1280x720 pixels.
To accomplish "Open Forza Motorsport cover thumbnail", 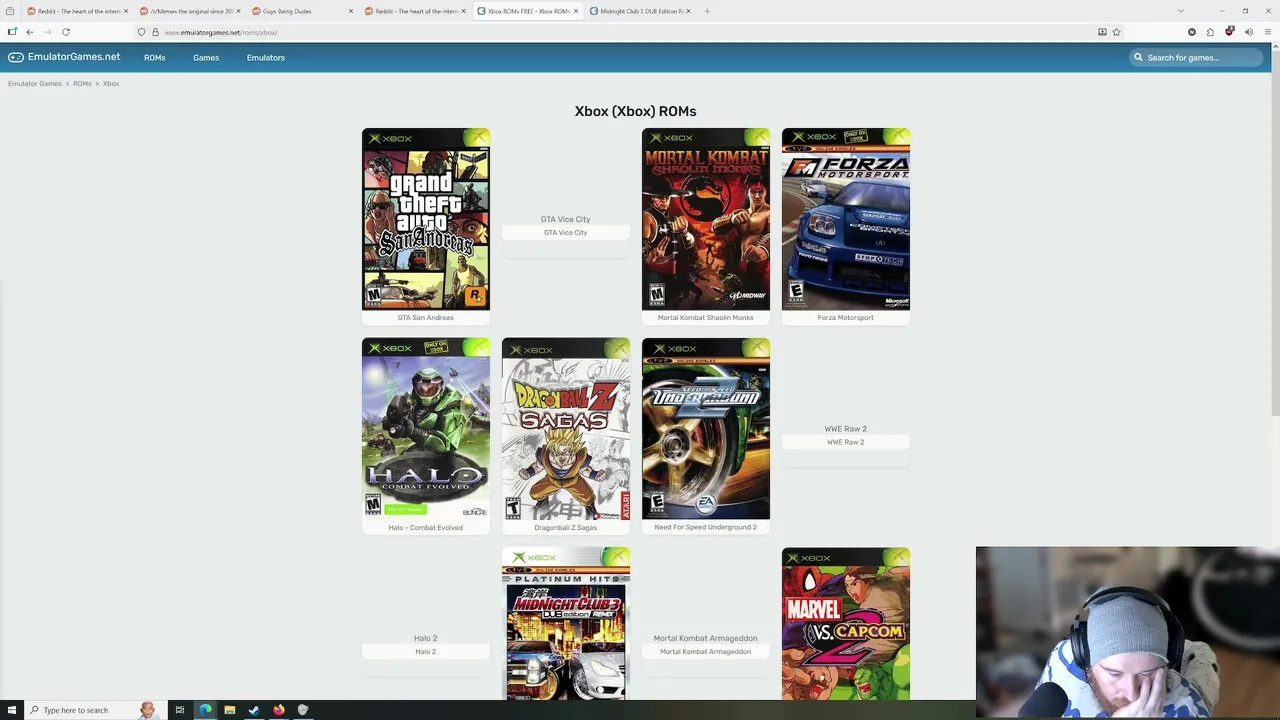I will (x=846, y=219).
